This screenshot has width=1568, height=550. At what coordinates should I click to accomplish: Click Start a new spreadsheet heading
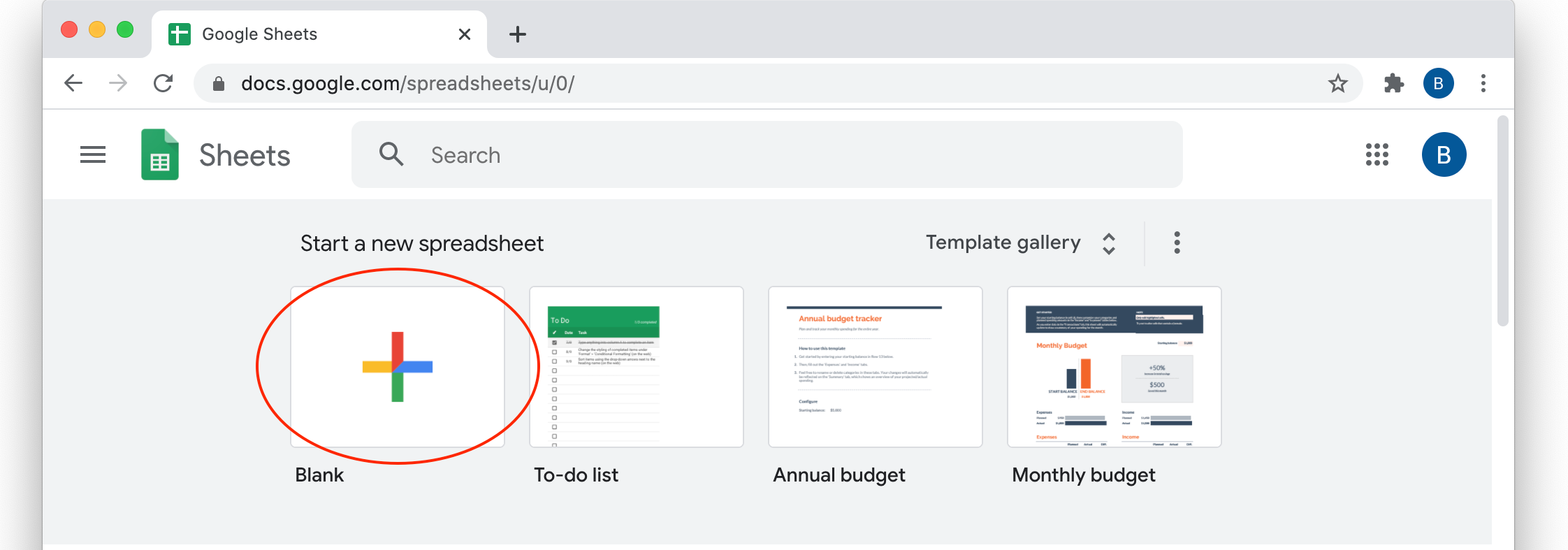pyautogui.click(x=422, y=243)
